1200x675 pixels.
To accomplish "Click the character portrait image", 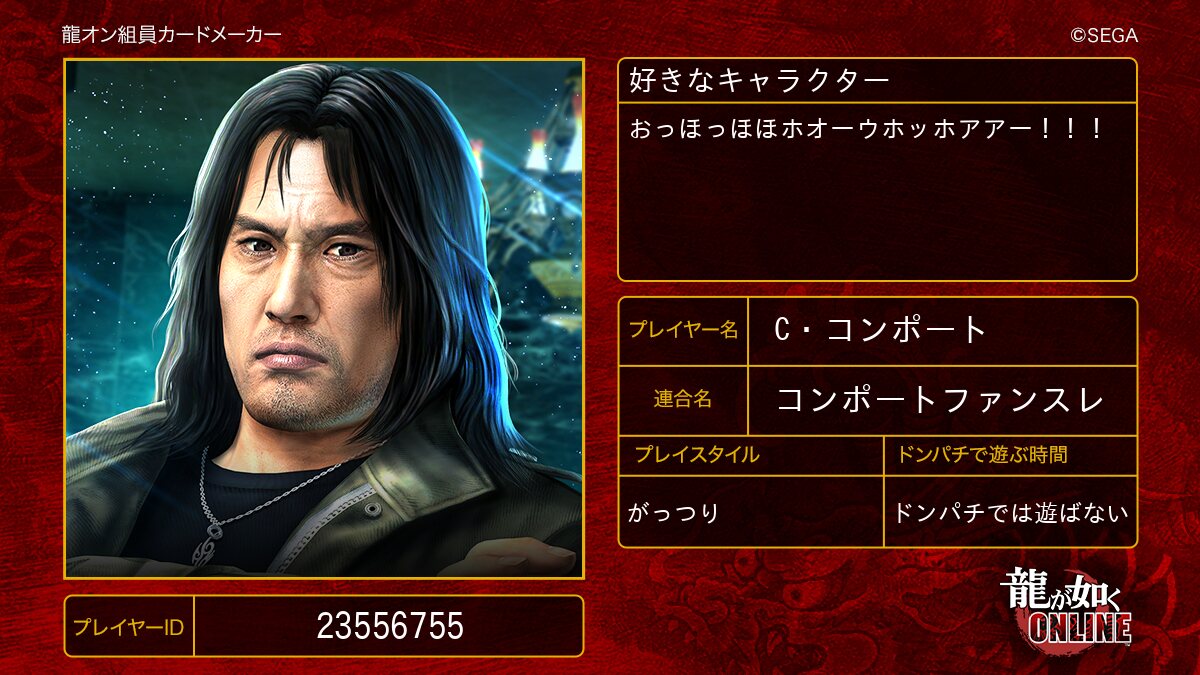I will tap(324, 318).
